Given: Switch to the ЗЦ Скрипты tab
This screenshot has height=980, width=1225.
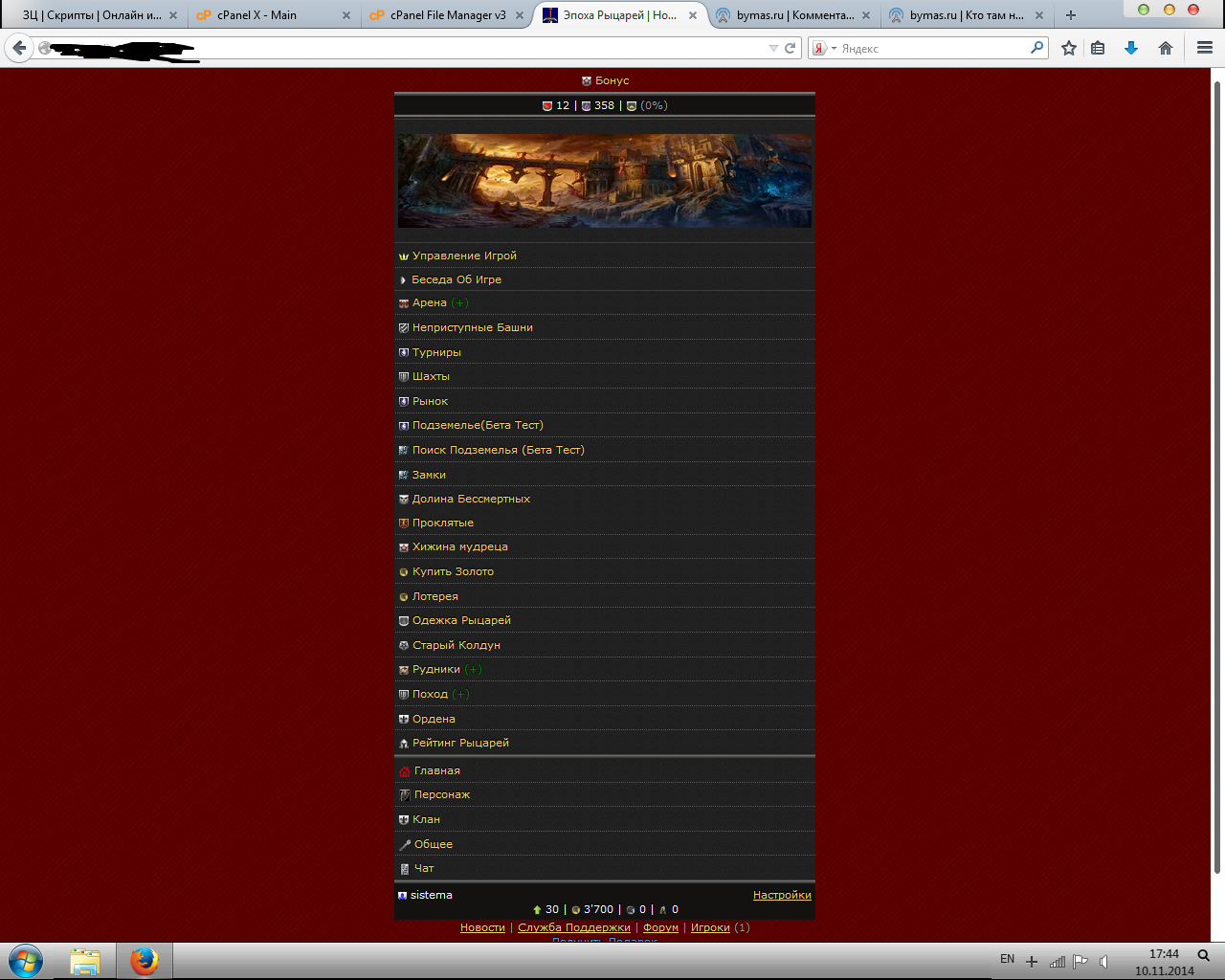Looking at the screenshot, I should (x=99, y=15).
